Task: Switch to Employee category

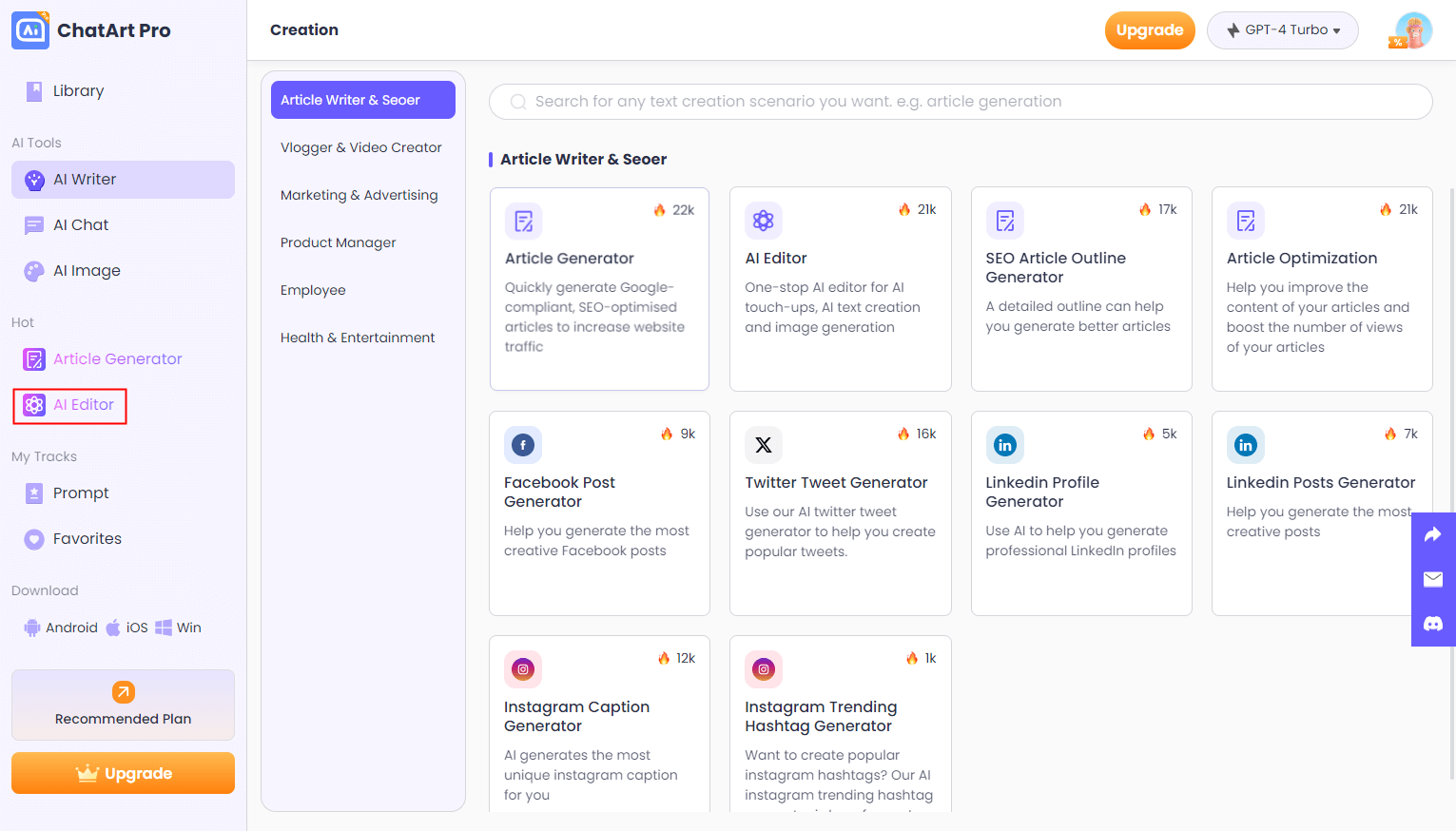Action: point(313,290)
